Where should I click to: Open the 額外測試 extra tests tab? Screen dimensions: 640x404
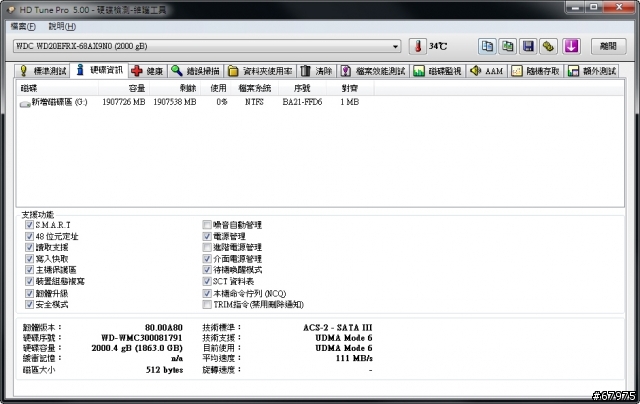coord(591,71)
